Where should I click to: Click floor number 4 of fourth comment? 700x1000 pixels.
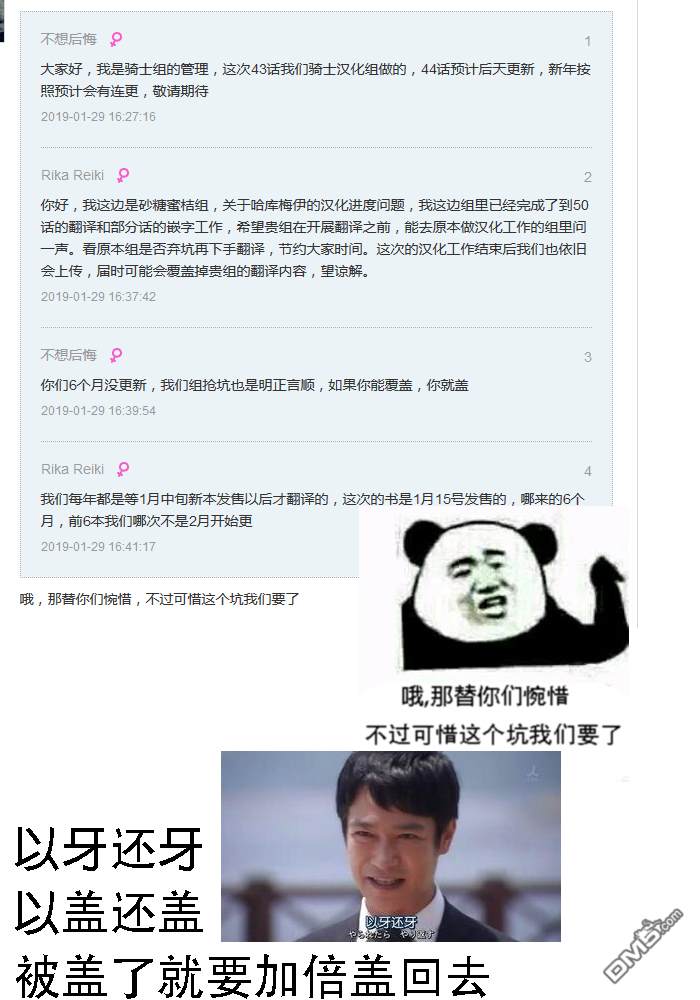pos(588,471)
